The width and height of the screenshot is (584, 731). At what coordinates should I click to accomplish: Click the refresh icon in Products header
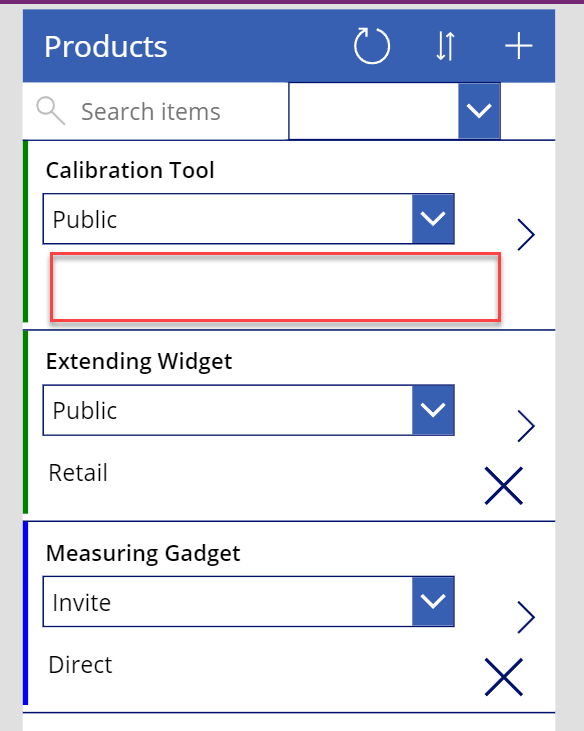[x=371, y=46]
